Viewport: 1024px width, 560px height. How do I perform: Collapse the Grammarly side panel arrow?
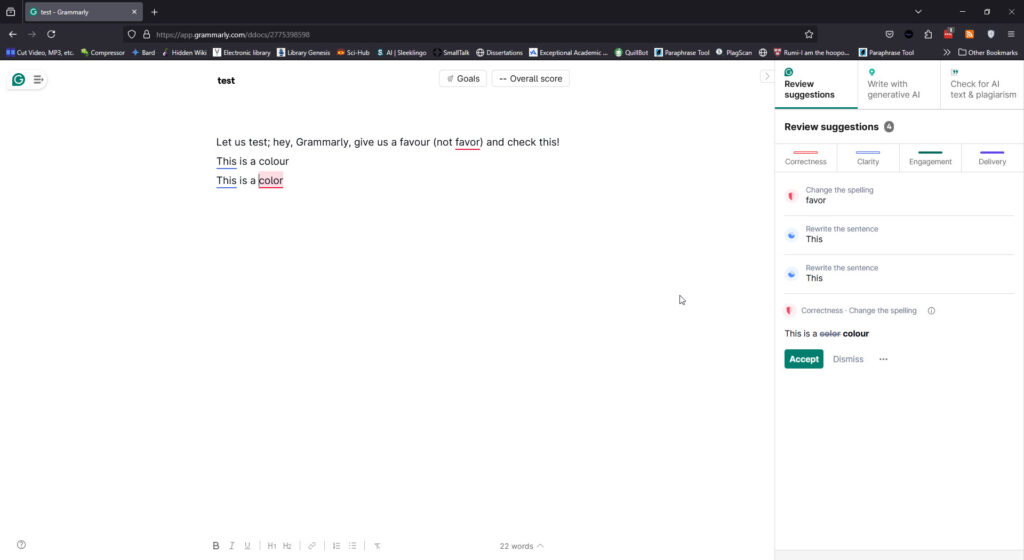(x=767, y=76)
